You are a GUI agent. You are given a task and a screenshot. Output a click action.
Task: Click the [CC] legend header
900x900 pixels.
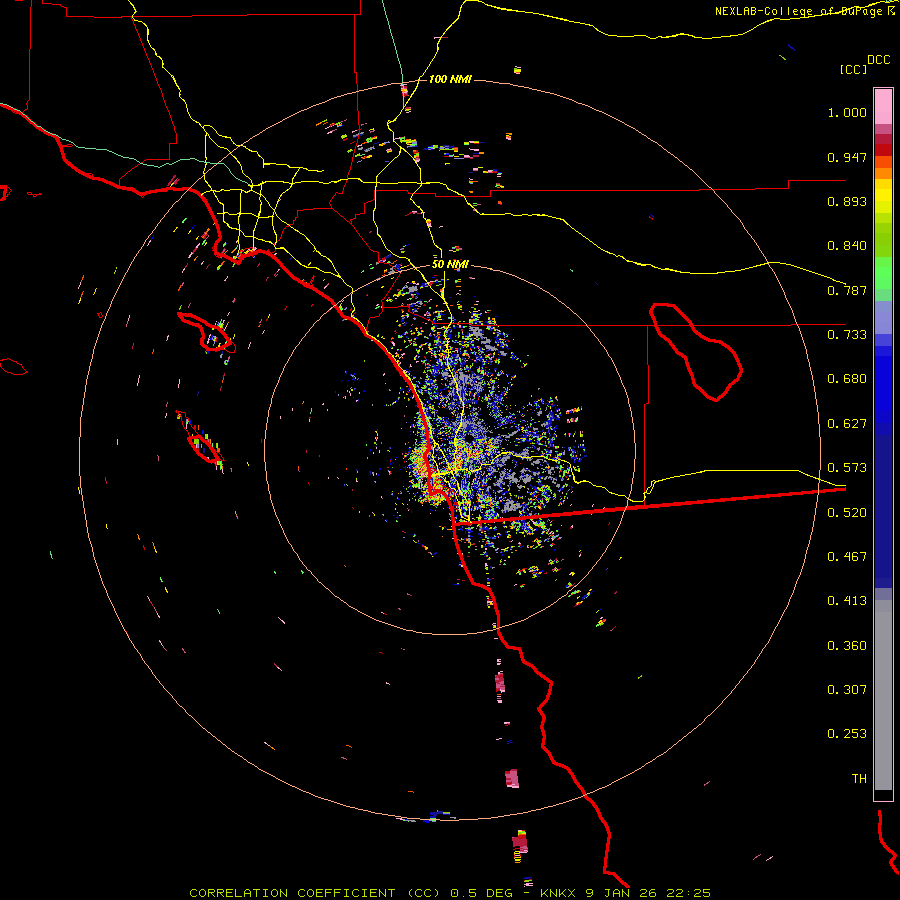pos(853,69)
